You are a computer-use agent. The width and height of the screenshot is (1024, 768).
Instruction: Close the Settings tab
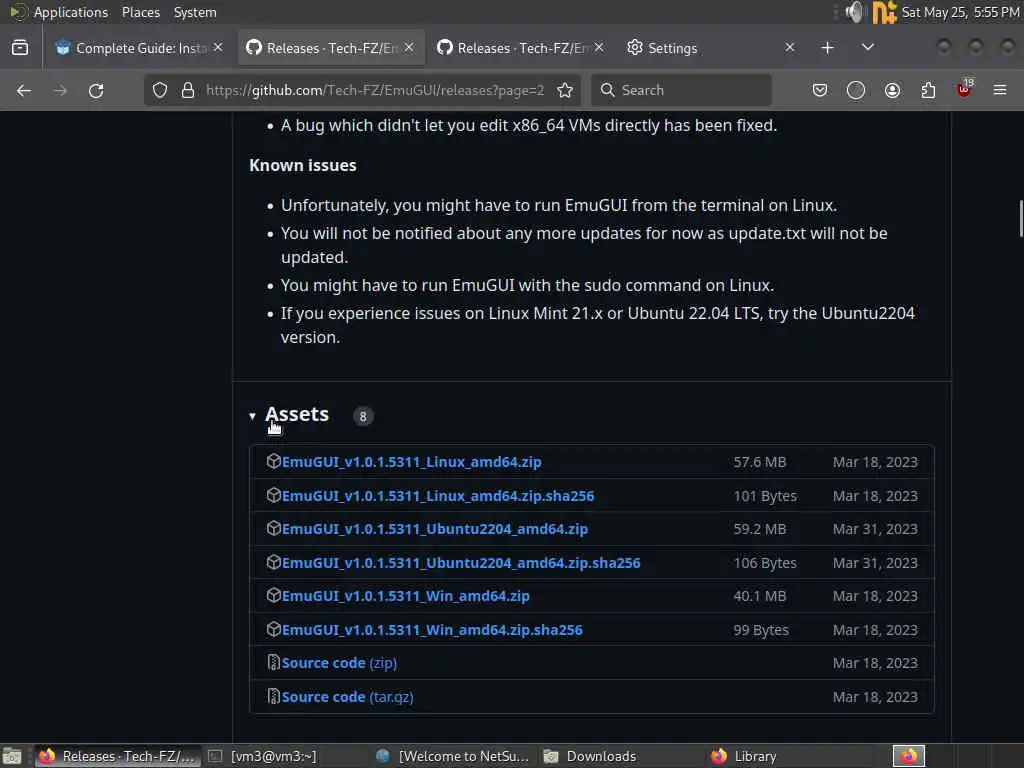[x=790, y=48]
